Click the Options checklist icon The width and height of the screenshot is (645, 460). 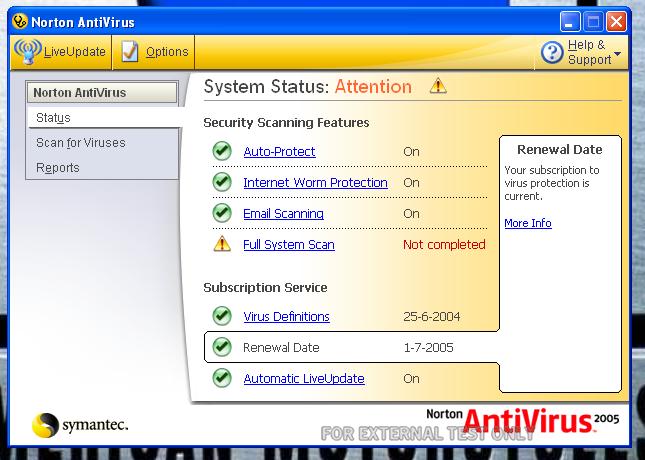coord(130,51)
